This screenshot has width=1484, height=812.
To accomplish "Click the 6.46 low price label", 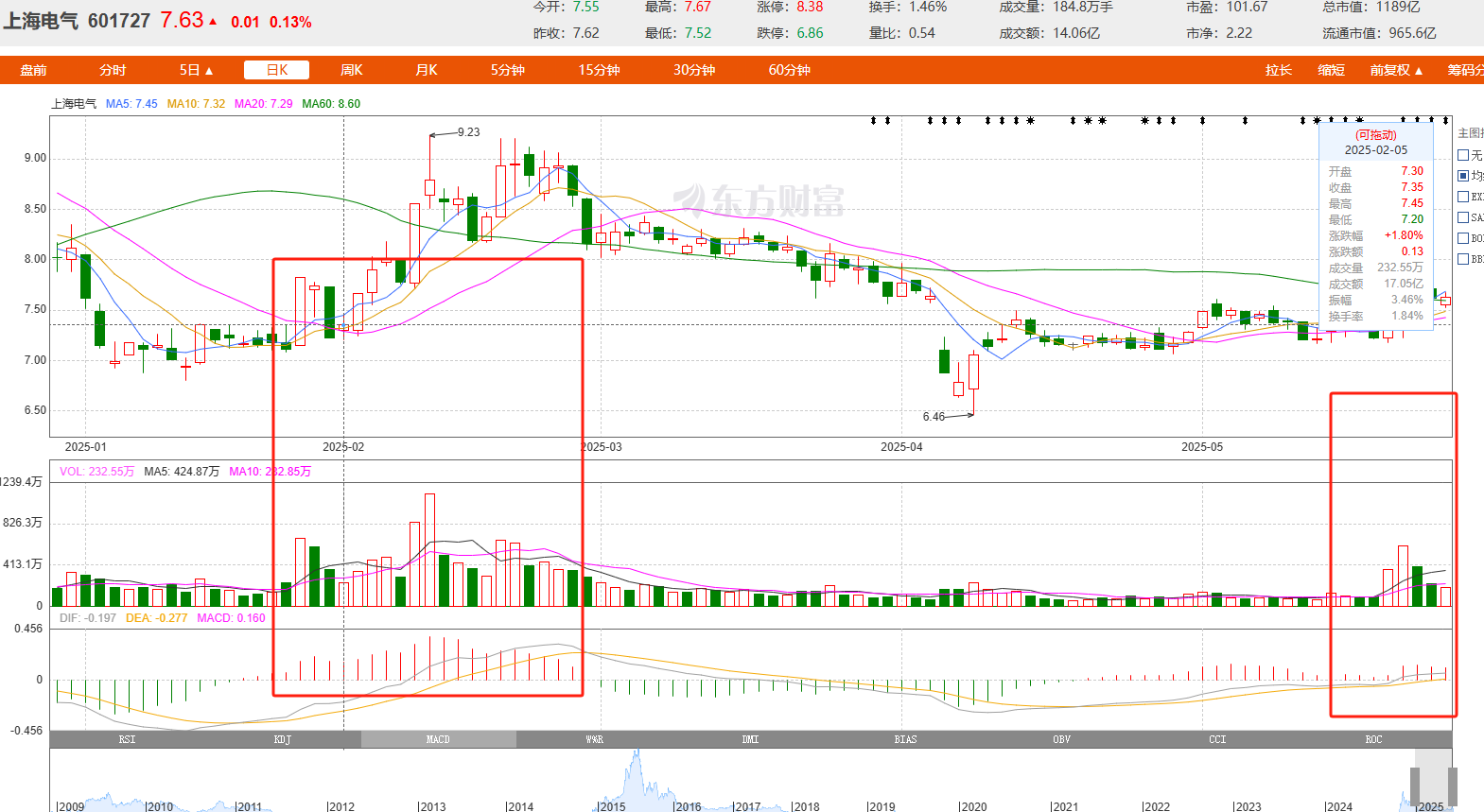I will coord(934,417).
